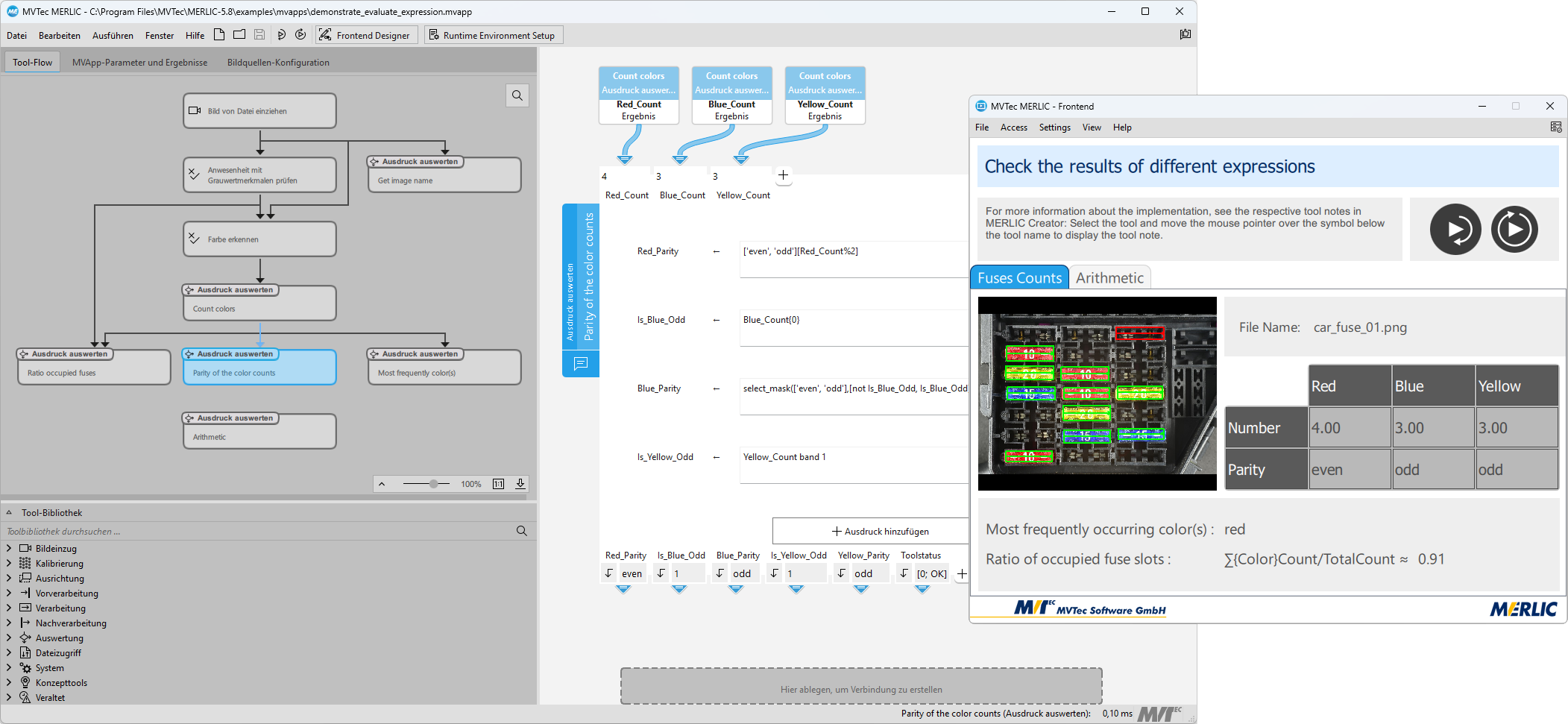Image resolution: width=1568 pixels, height=724 pixels.
Task: Create a new MVApp with the blank page icon
Action: click(x=219, y=34)
